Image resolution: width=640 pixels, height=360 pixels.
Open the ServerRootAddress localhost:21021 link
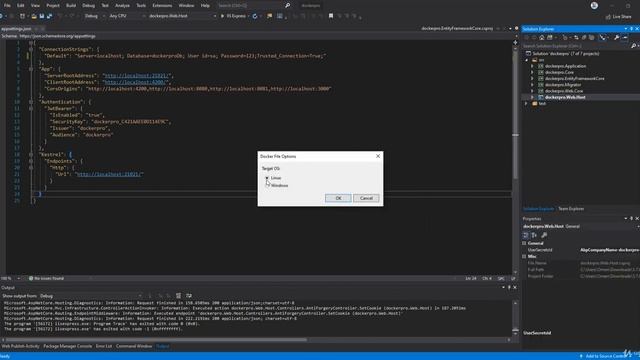point(136,76)
